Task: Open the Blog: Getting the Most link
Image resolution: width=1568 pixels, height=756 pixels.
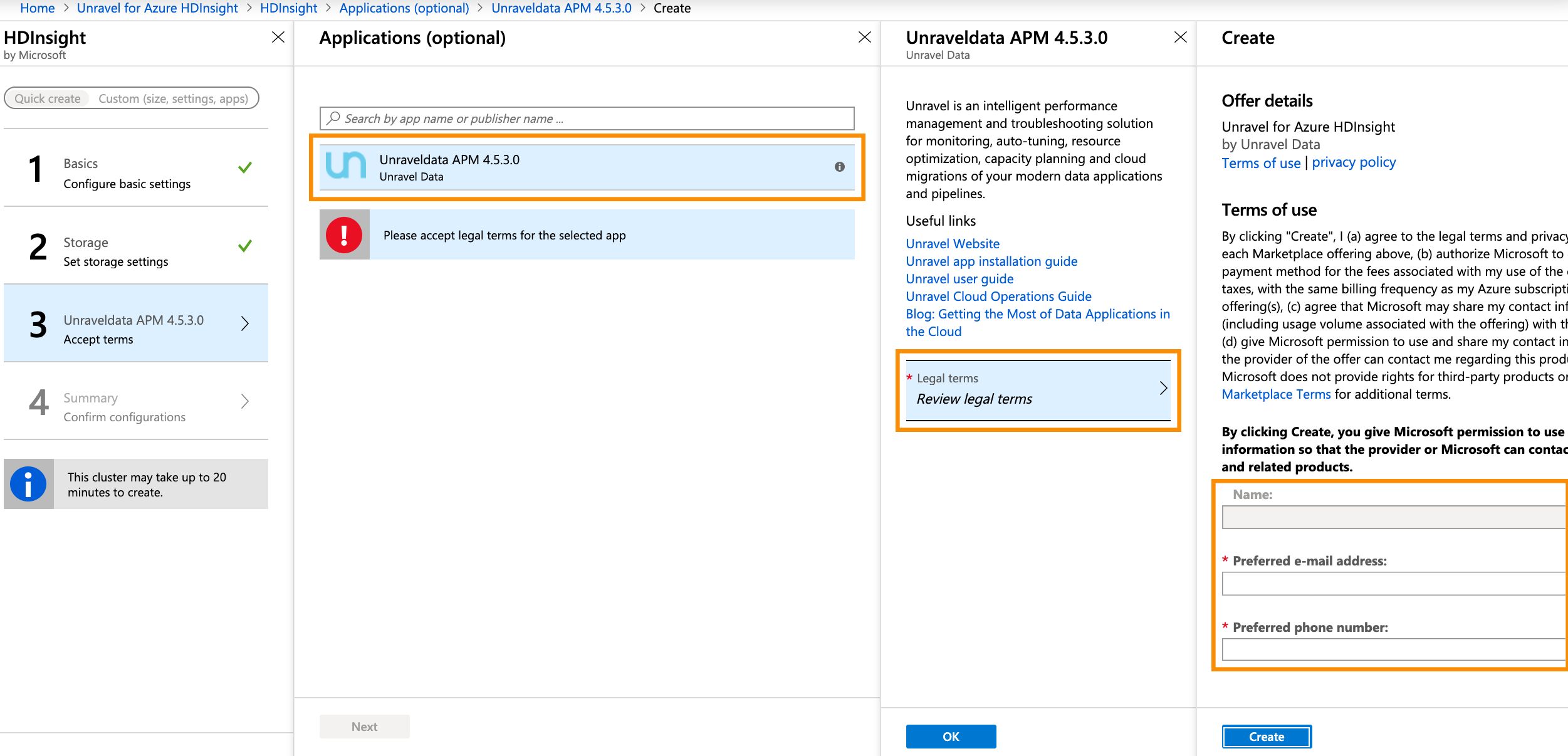Action: [x=1038, y=322]
